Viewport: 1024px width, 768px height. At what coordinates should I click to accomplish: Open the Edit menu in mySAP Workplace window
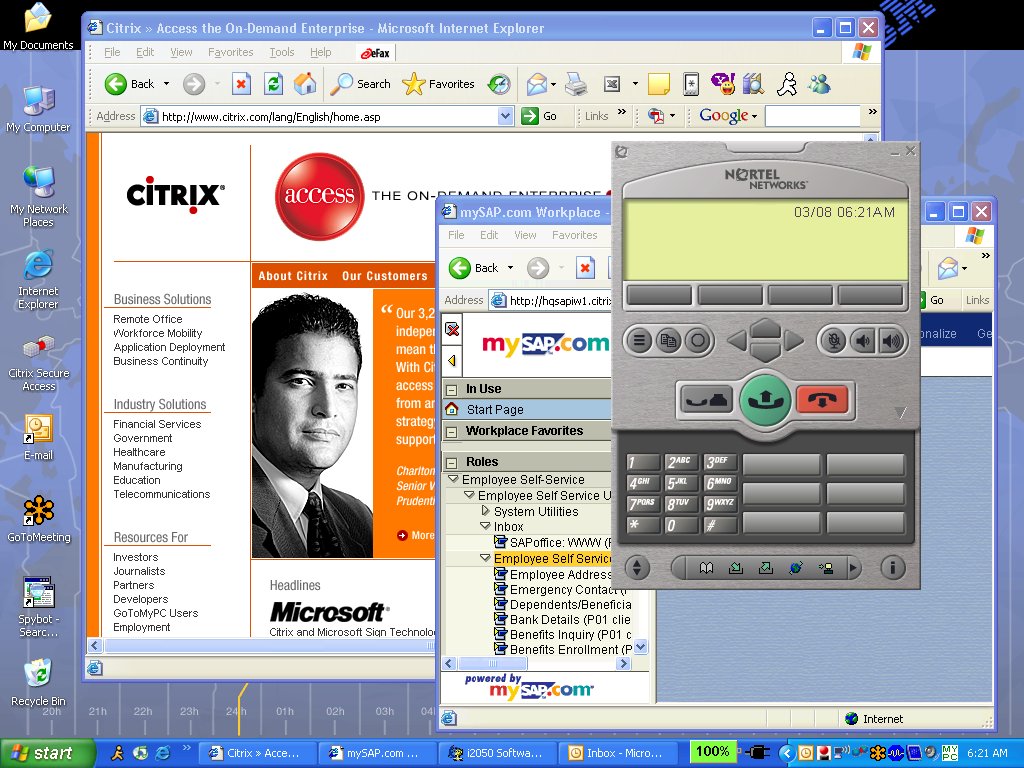[488, 235]
